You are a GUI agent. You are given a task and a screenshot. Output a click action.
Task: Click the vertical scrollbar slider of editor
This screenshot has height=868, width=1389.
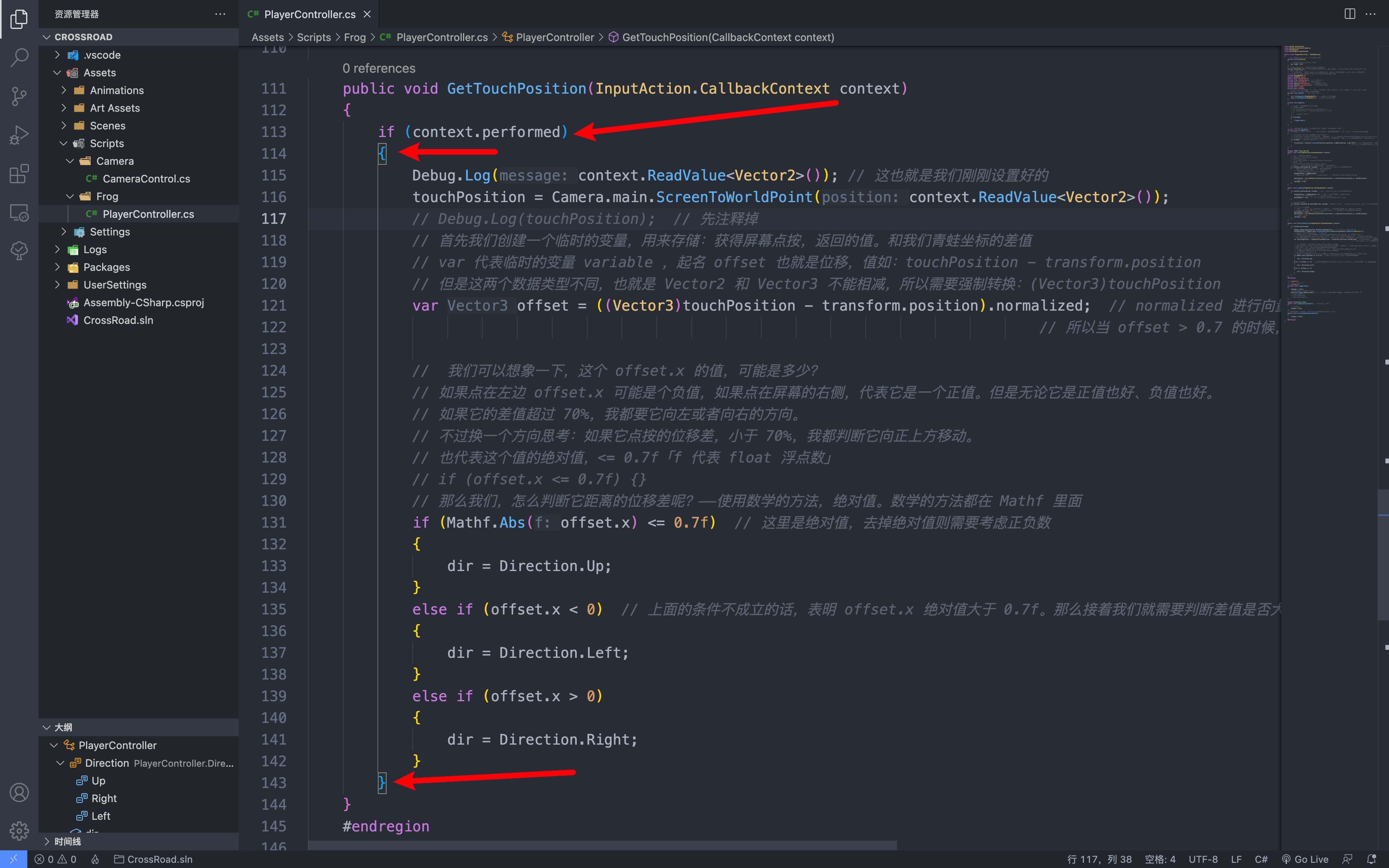click(1383, 555)
